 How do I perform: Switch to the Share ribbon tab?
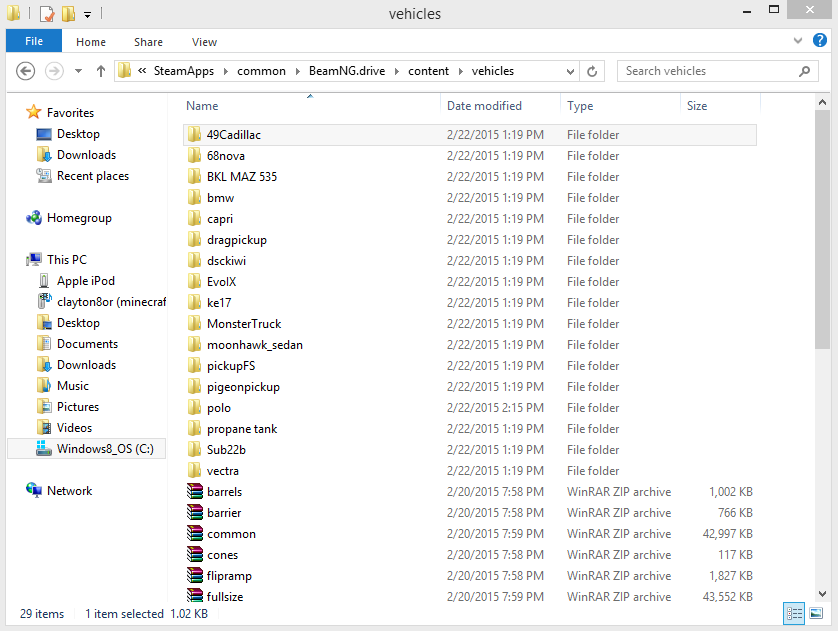(148, 42)
